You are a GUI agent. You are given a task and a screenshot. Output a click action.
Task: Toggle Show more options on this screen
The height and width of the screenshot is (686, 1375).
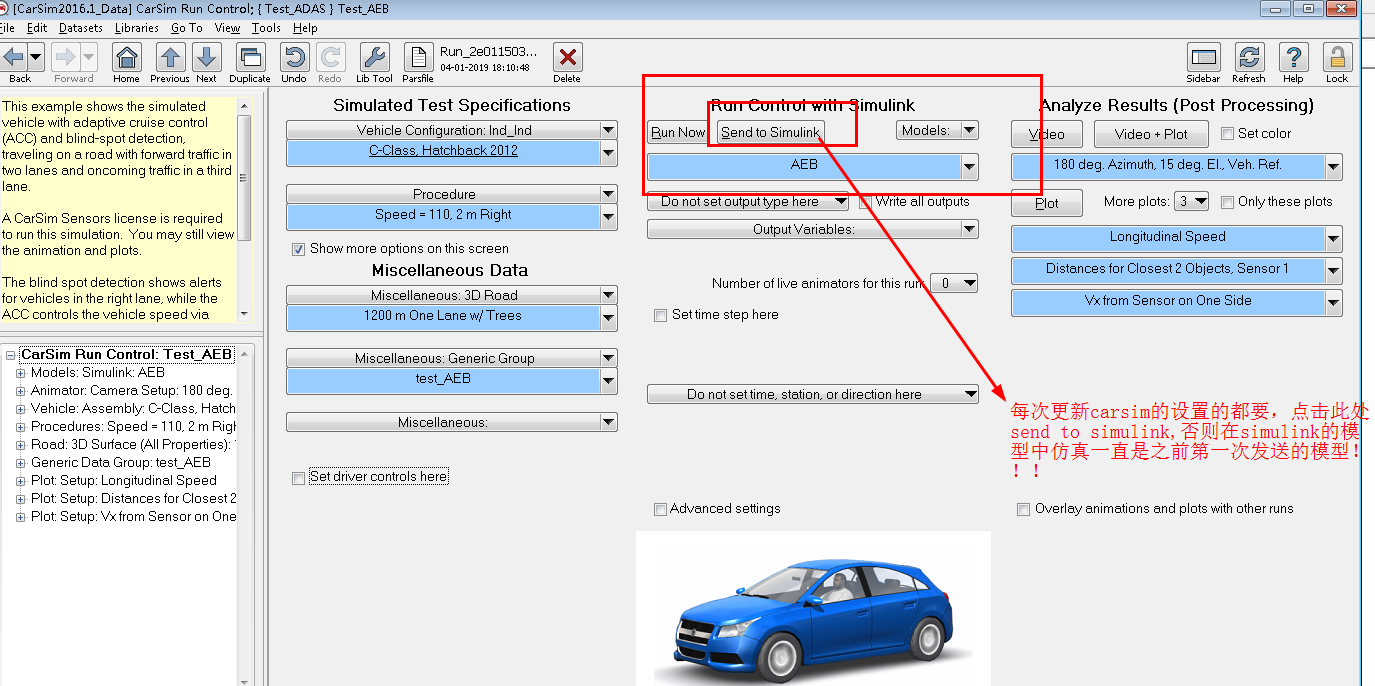[x=298, y=249]
